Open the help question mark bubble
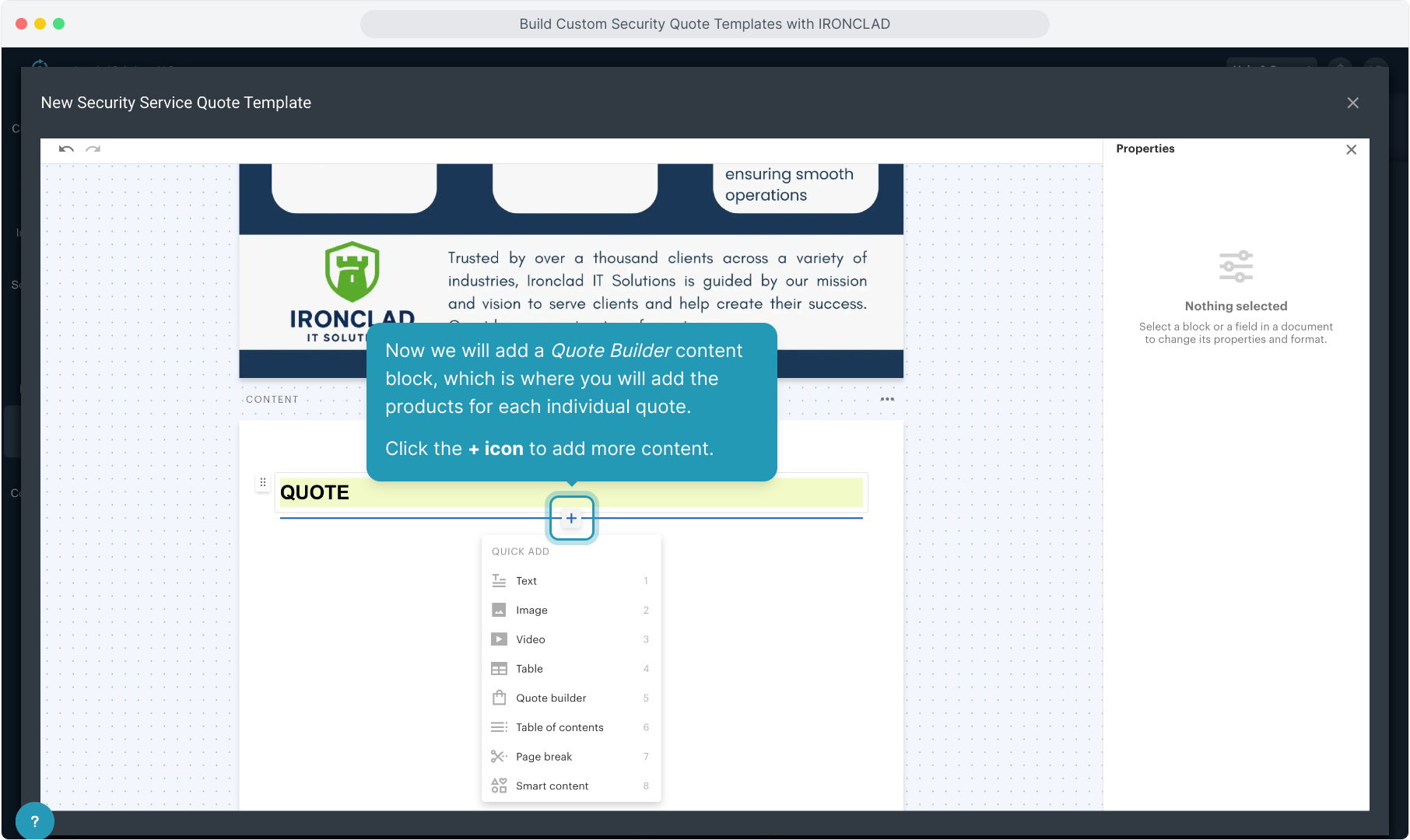This screenshot has width=1410, height=840. tap(34, 821)
